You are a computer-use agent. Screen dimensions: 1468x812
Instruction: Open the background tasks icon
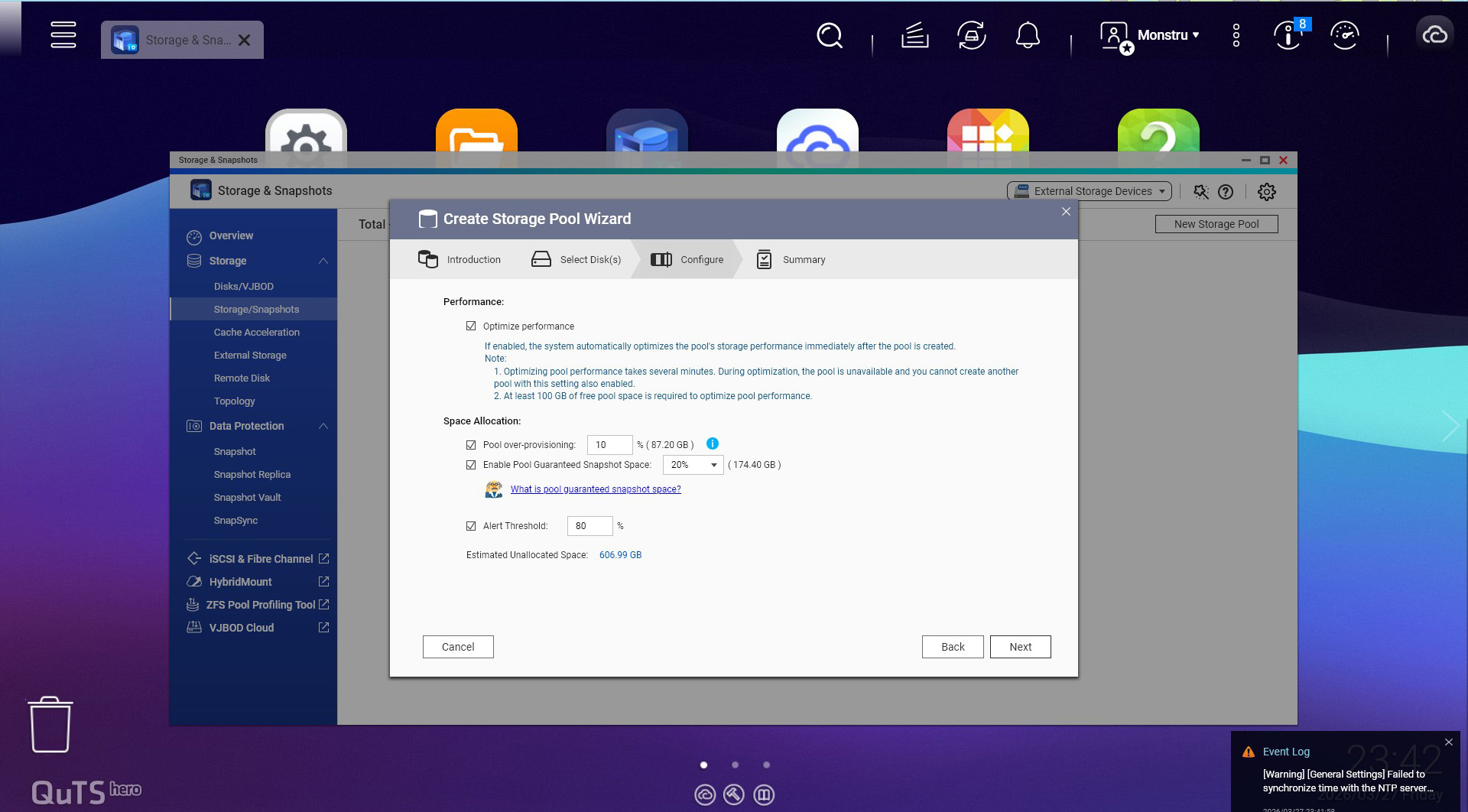[x=914, y=35]
